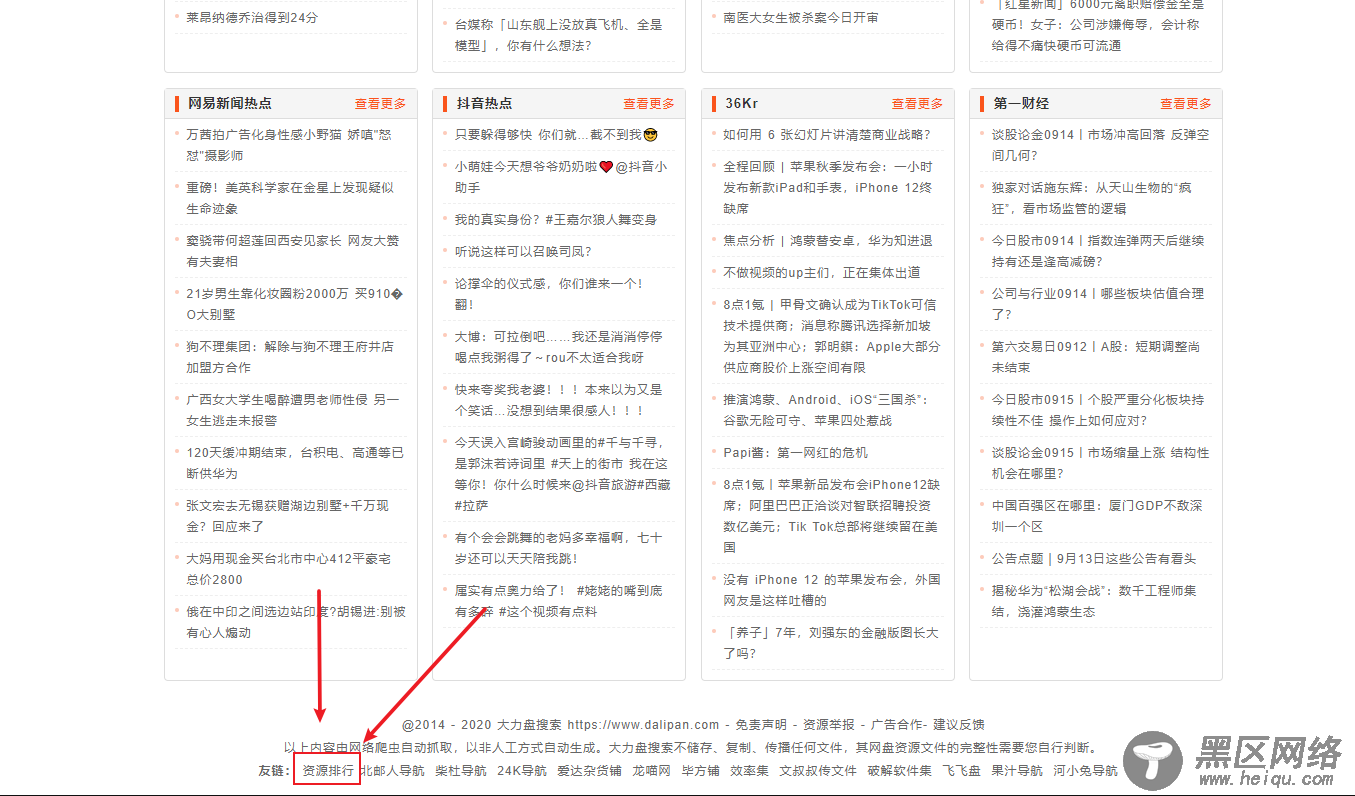Open 第一财经 item 谈股论金0914丨市场冲高回落

coord(1100,145)
